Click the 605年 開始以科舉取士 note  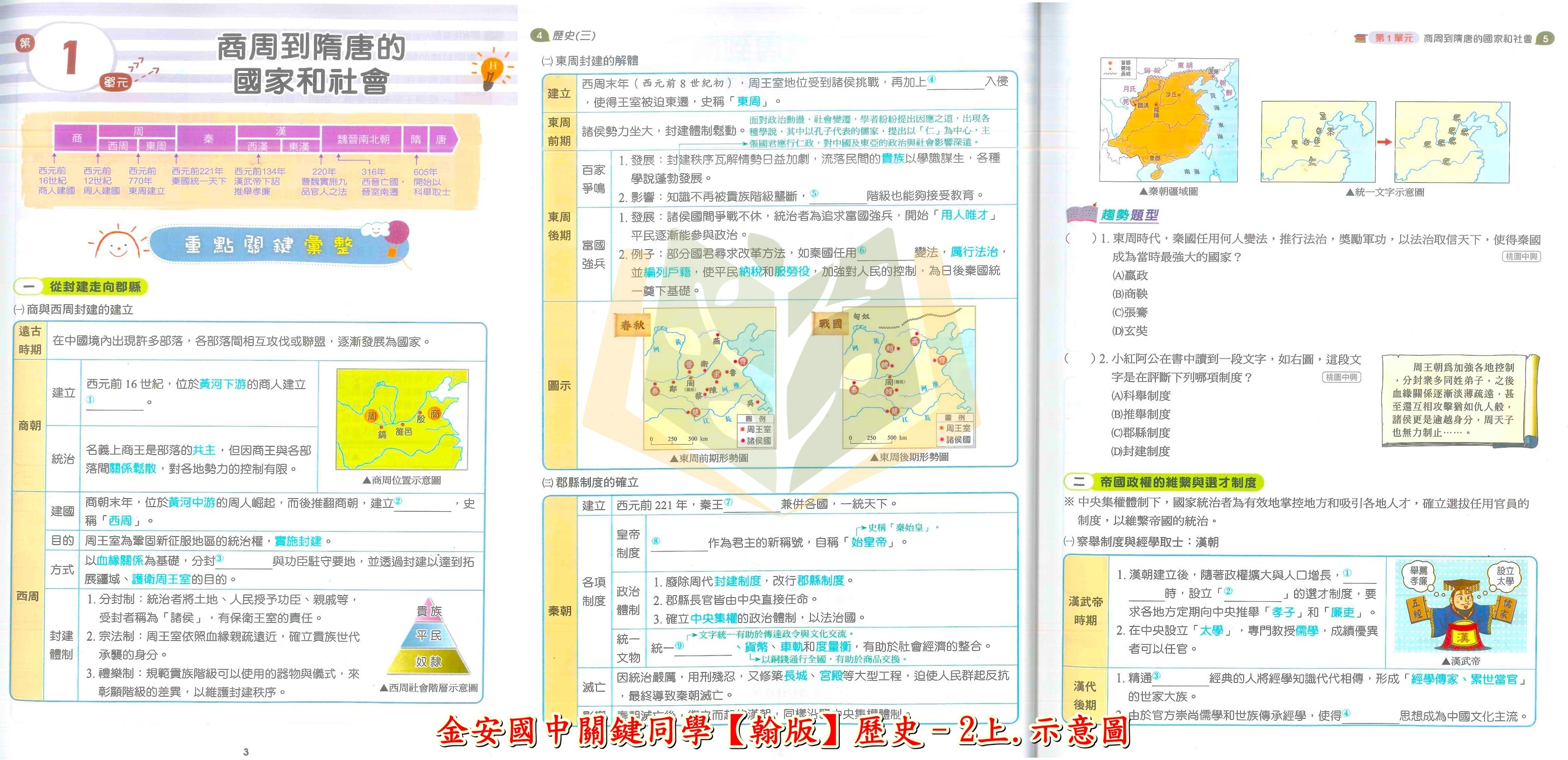pos(432,182)
